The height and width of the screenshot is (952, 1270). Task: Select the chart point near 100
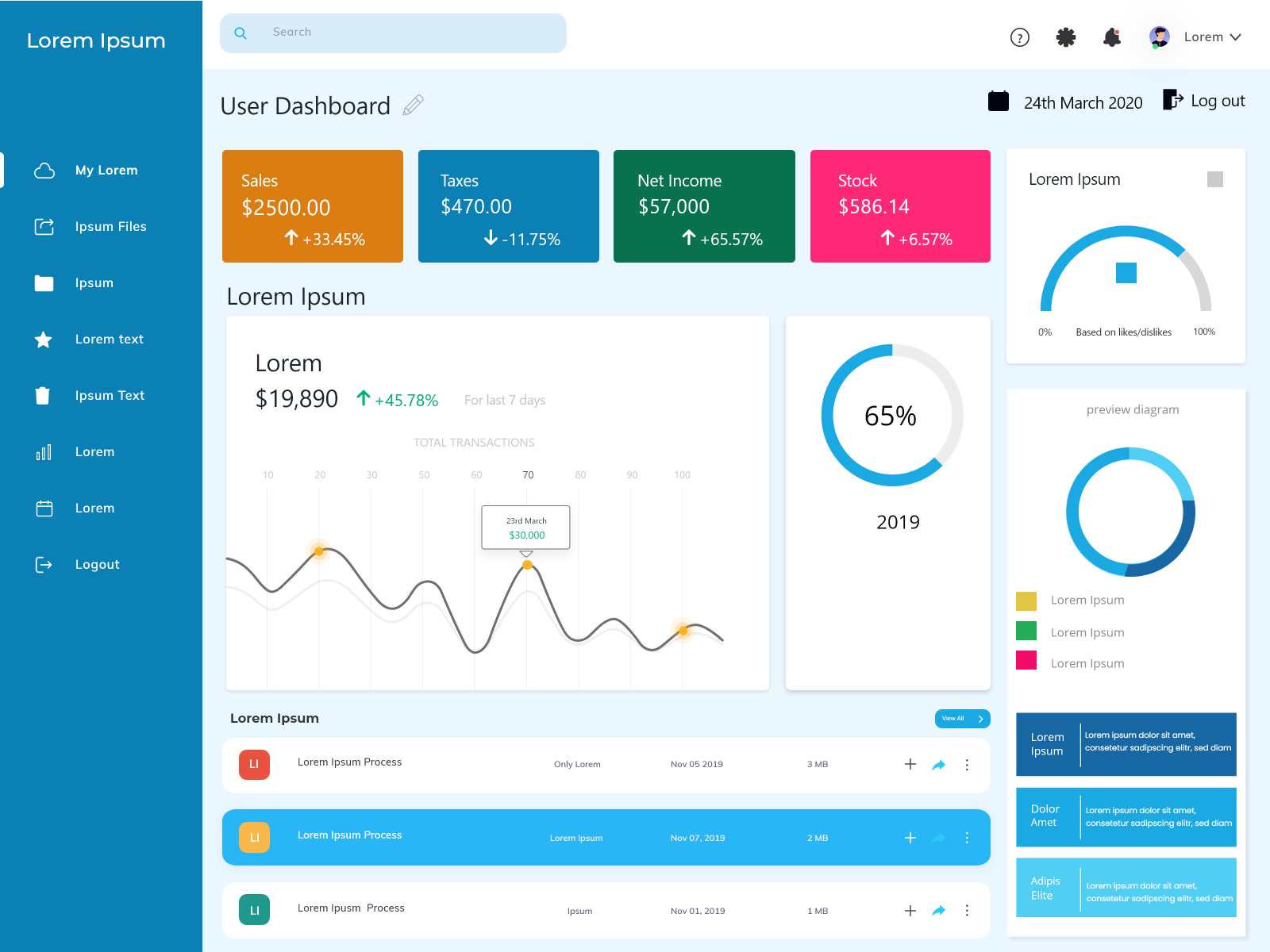683,631
